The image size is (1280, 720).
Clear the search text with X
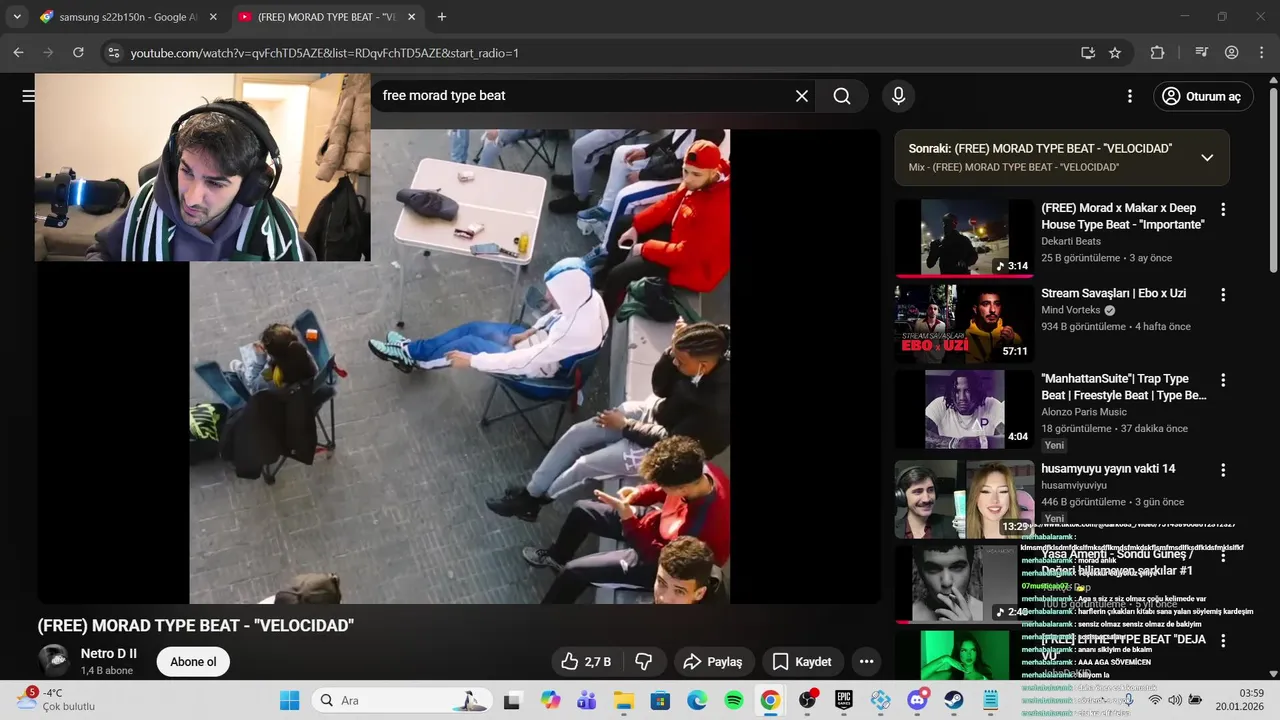click(x=802, y=96)
